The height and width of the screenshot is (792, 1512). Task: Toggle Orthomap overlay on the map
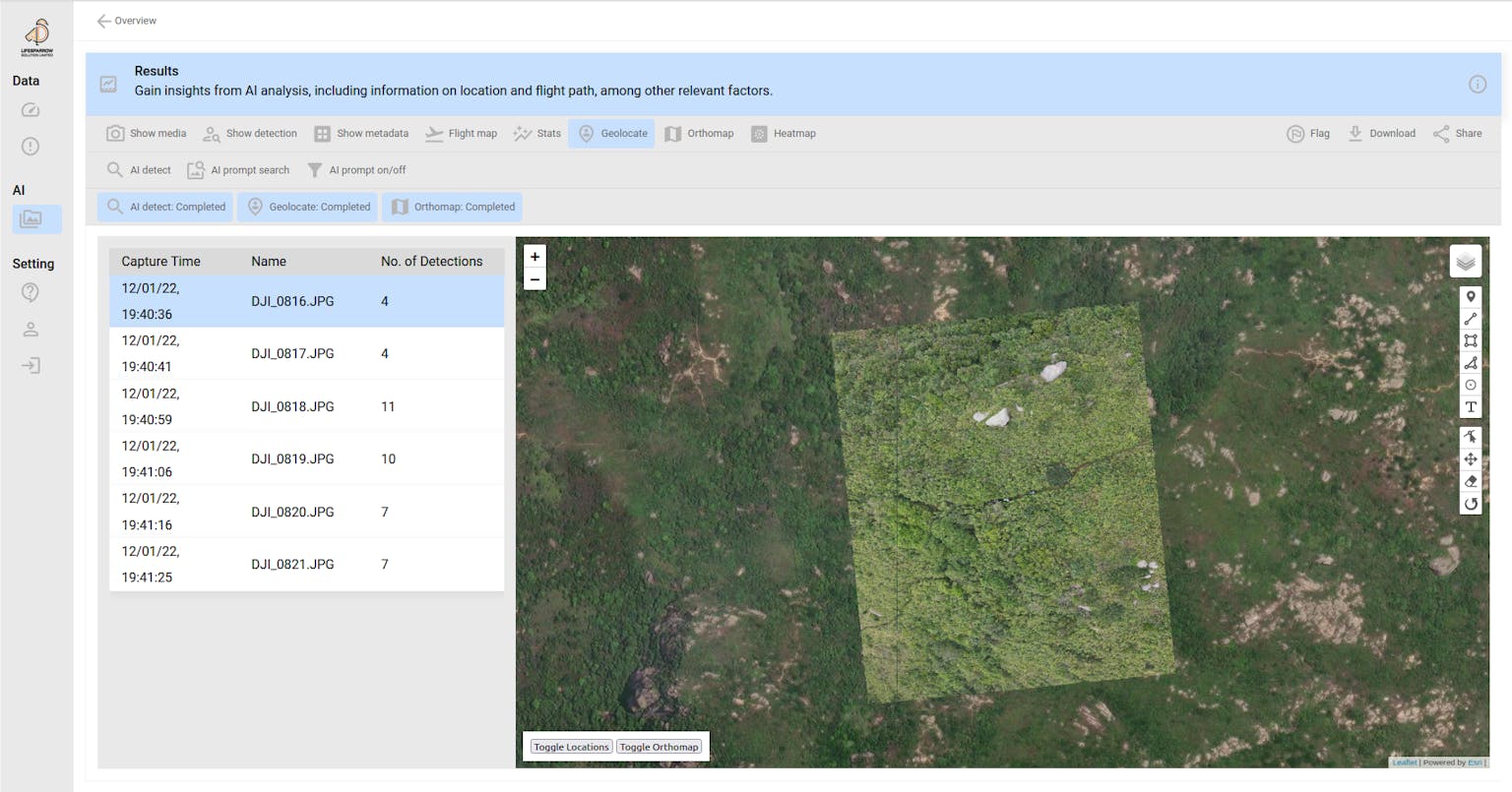pyautogui.click(x=659, y=747)
